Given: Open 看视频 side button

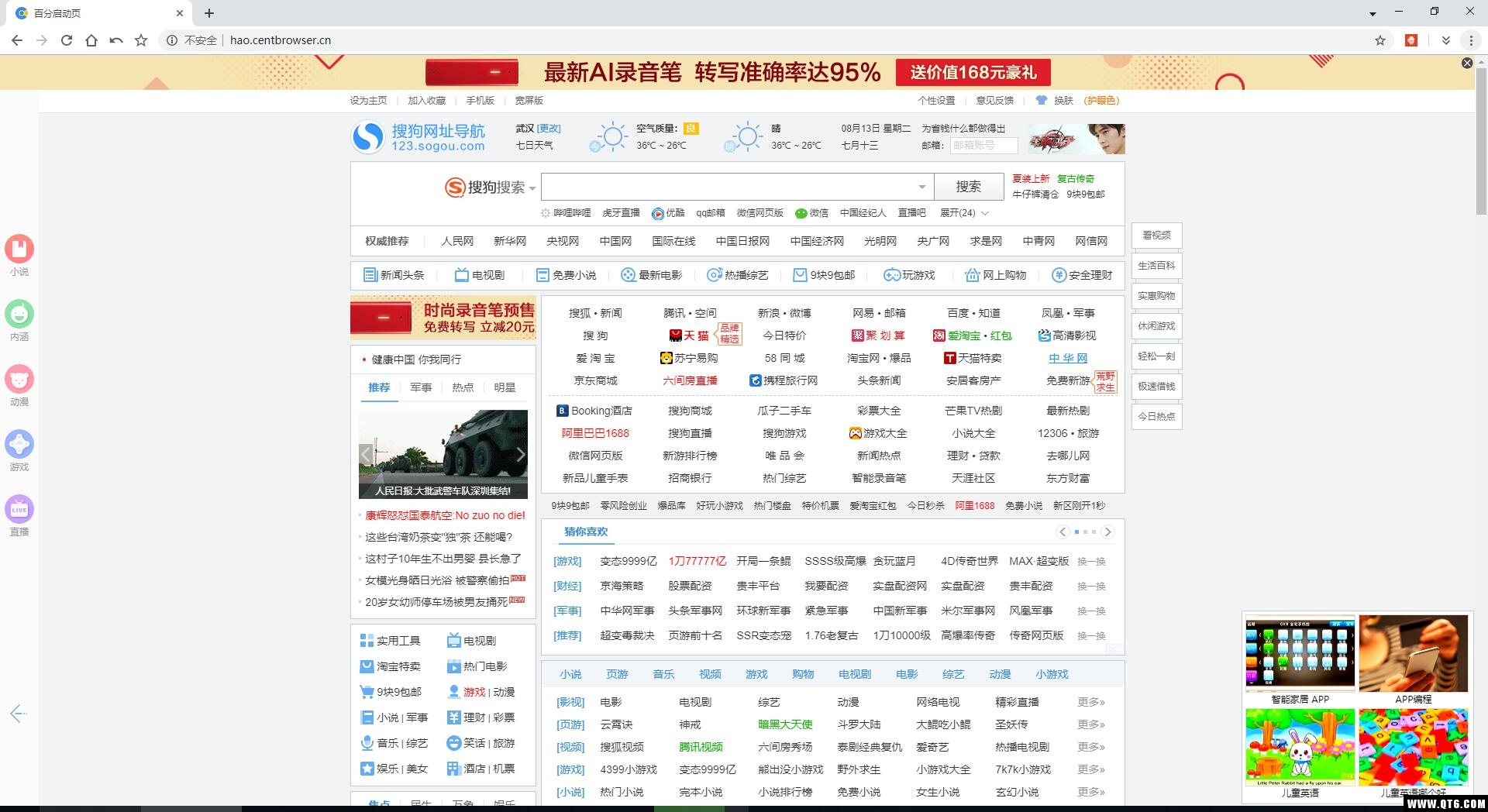Looking at the screenshot, I should coord(1156,235).
